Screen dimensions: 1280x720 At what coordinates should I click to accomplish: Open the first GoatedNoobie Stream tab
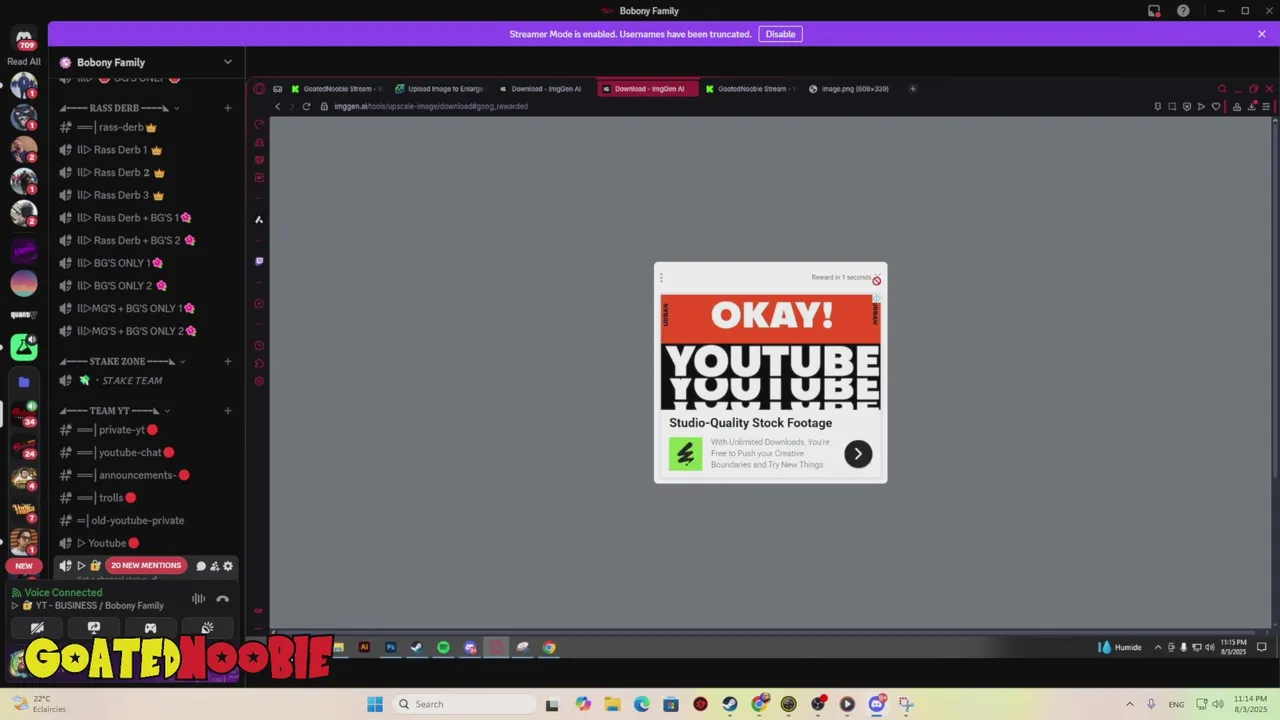336,89
